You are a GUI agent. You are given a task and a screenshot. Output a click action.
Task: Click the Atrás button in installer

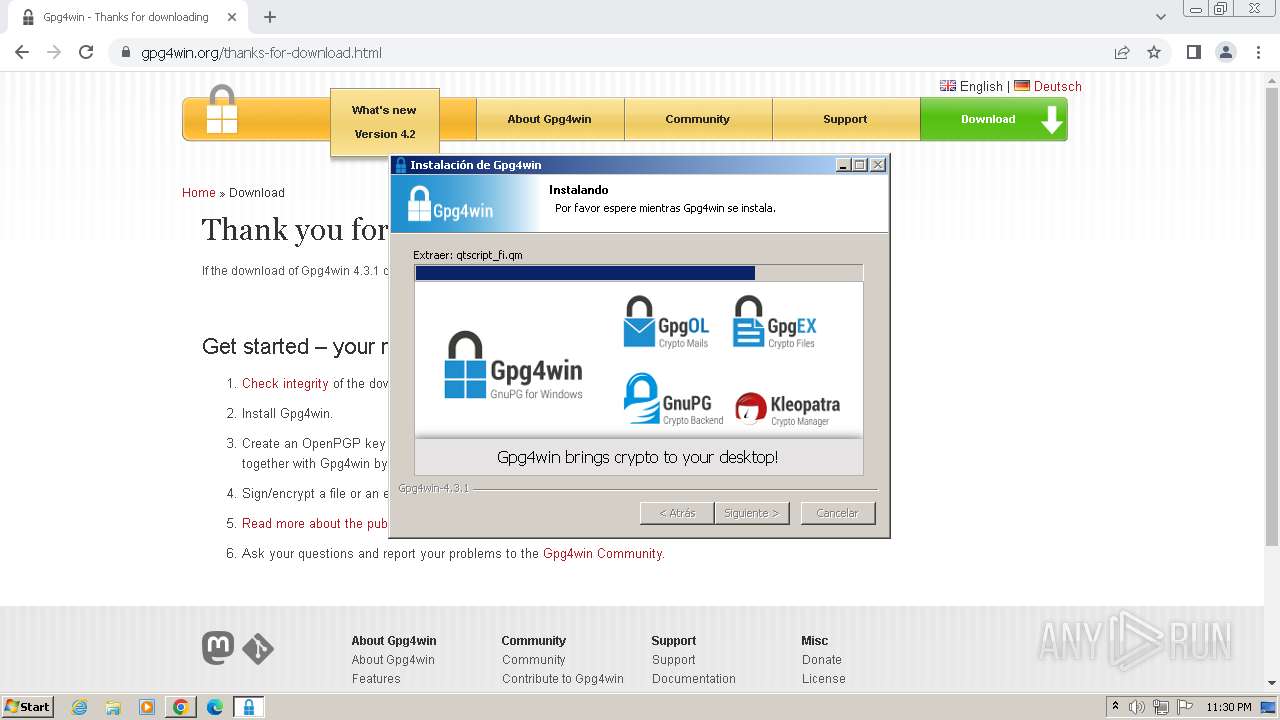pos(677,513)
